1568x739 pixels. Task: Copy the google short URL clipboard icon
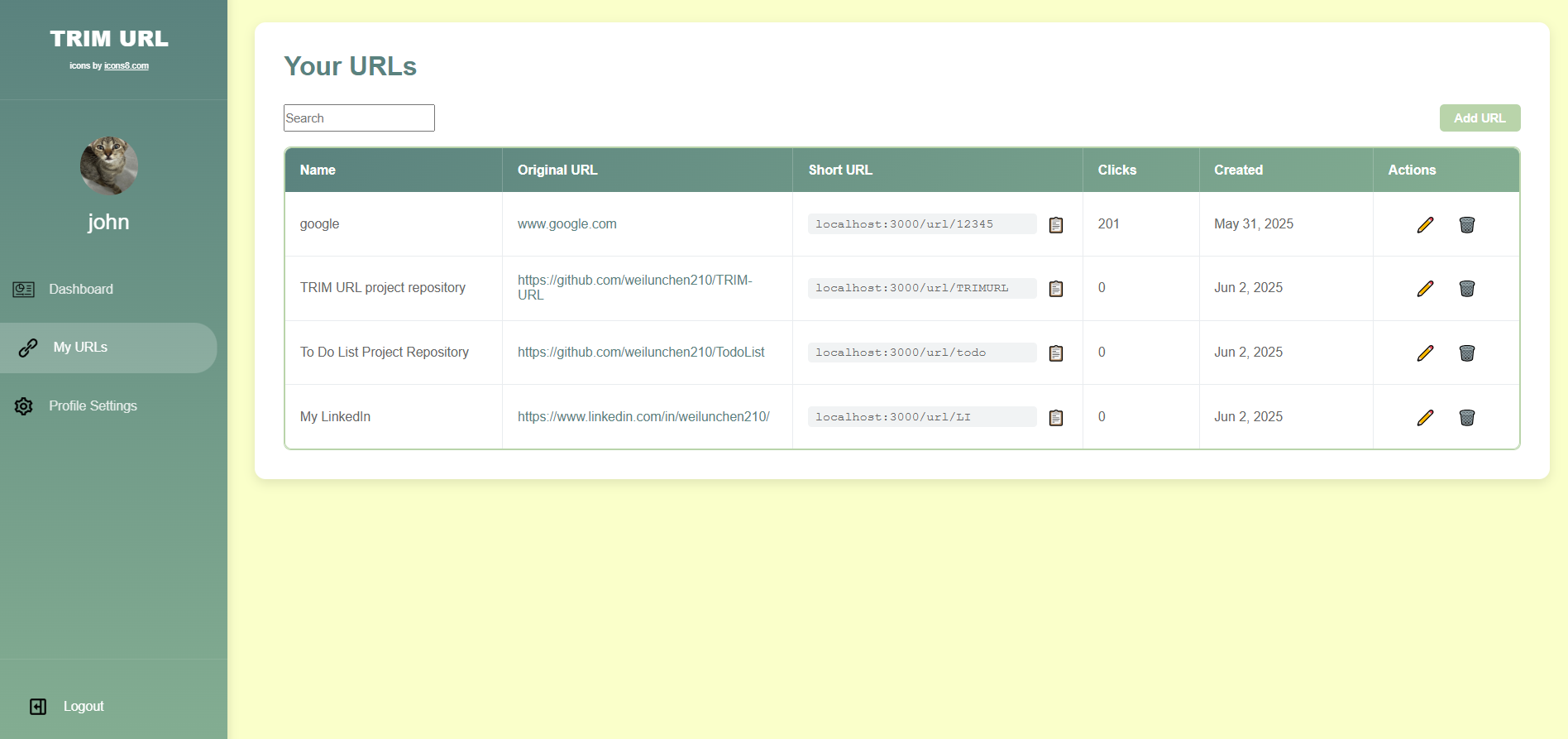click(x=1056, y=225)
